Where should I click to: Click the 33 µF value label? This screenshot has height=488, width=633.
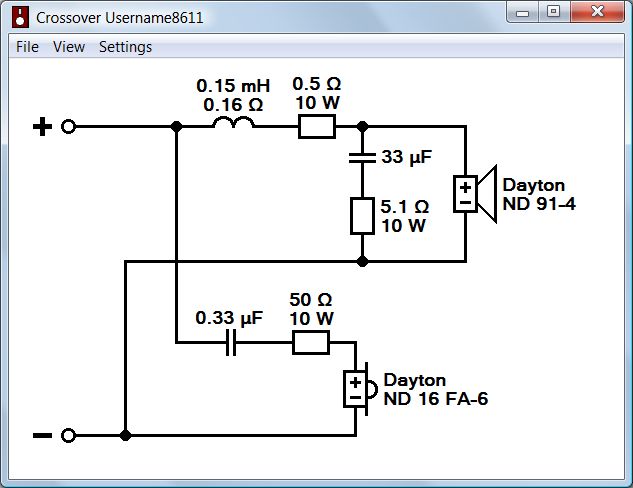407,157
